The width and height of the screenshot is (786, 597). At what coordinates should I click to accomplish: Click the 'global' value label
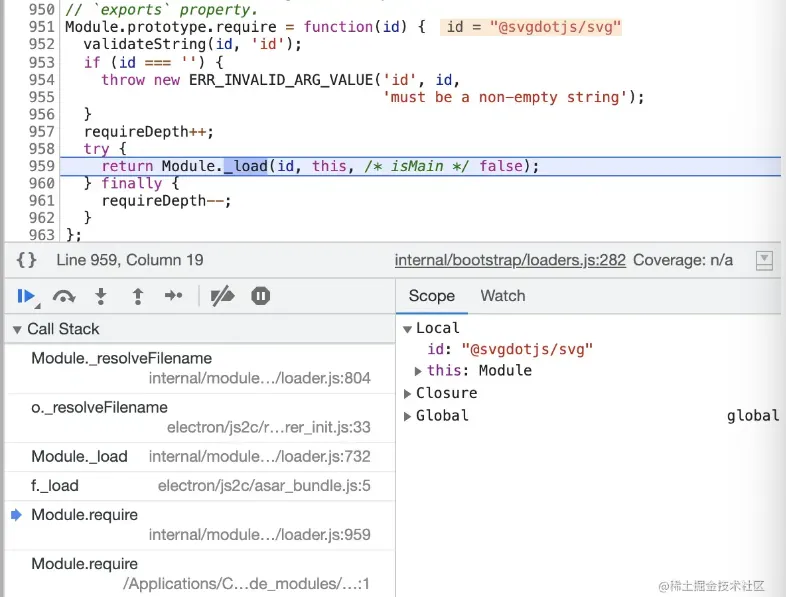(x=753, y=416)
